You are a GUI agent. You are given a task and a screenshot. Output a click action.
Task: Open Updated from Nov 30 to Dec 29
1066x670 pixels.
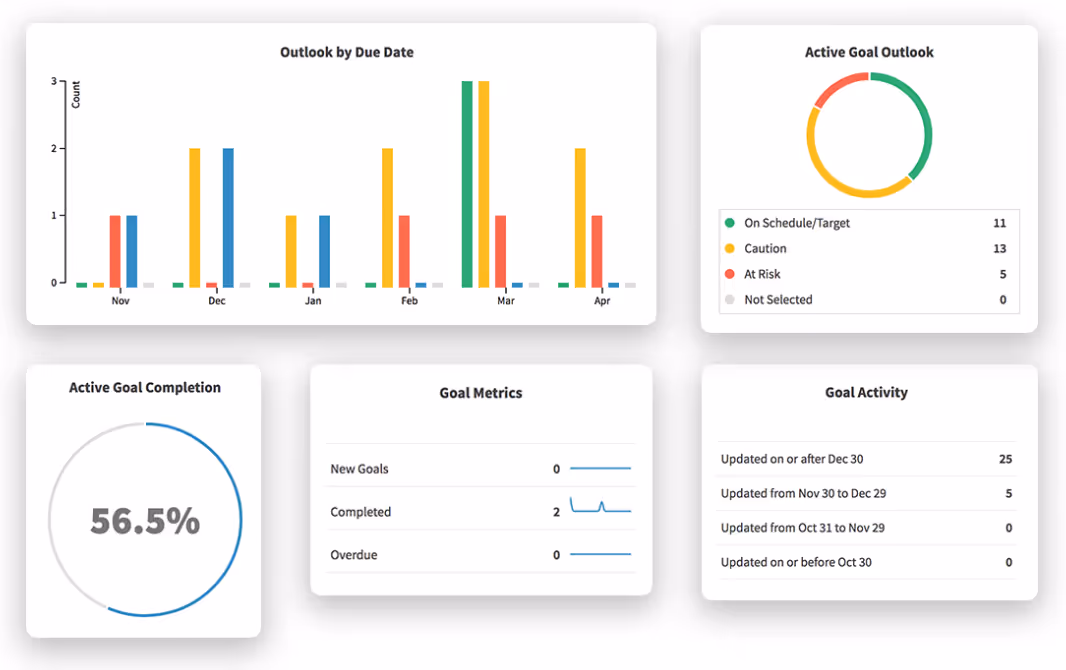coord(866,493)
